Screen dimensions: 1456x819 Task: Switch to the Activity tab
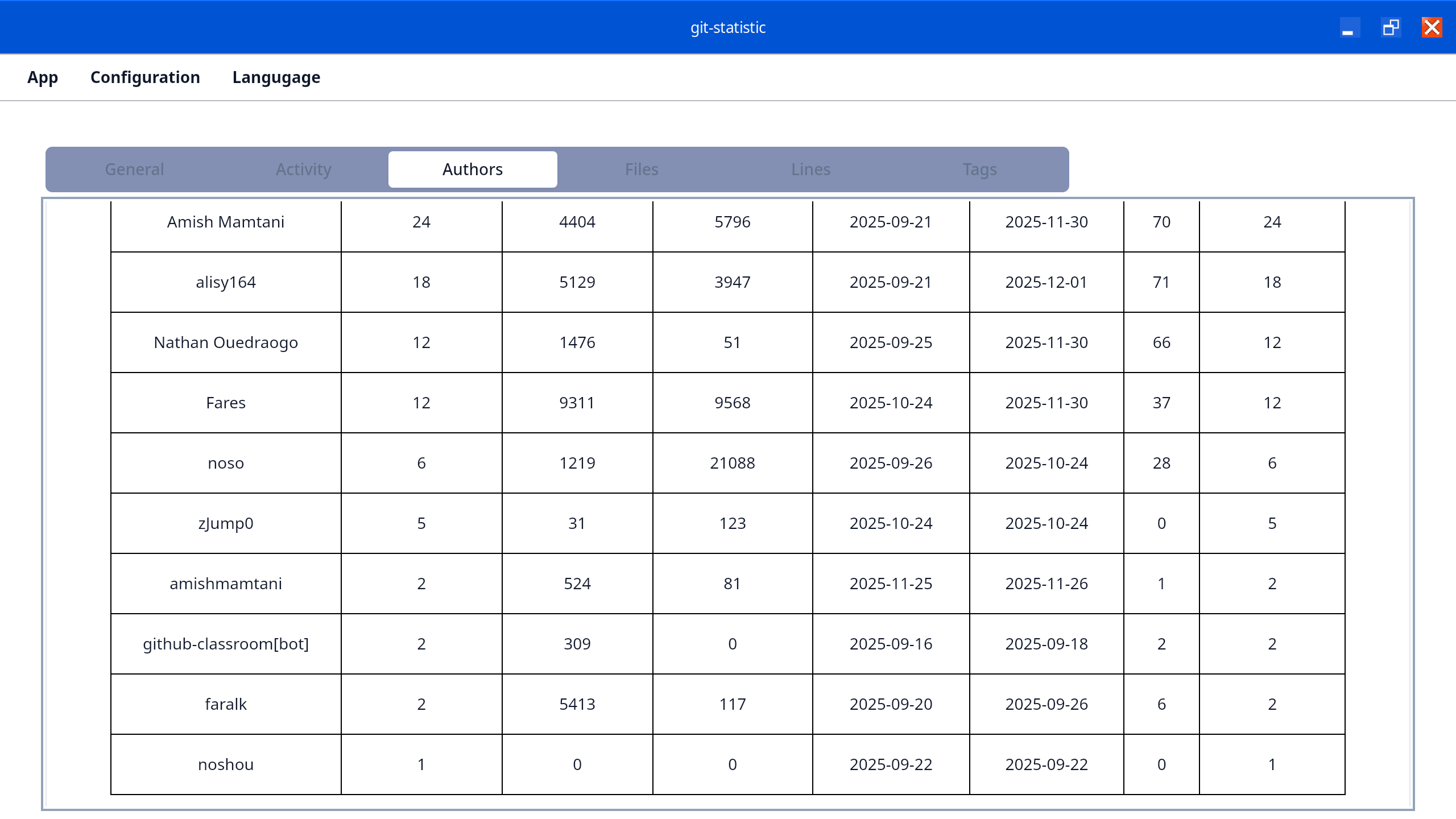304,169
